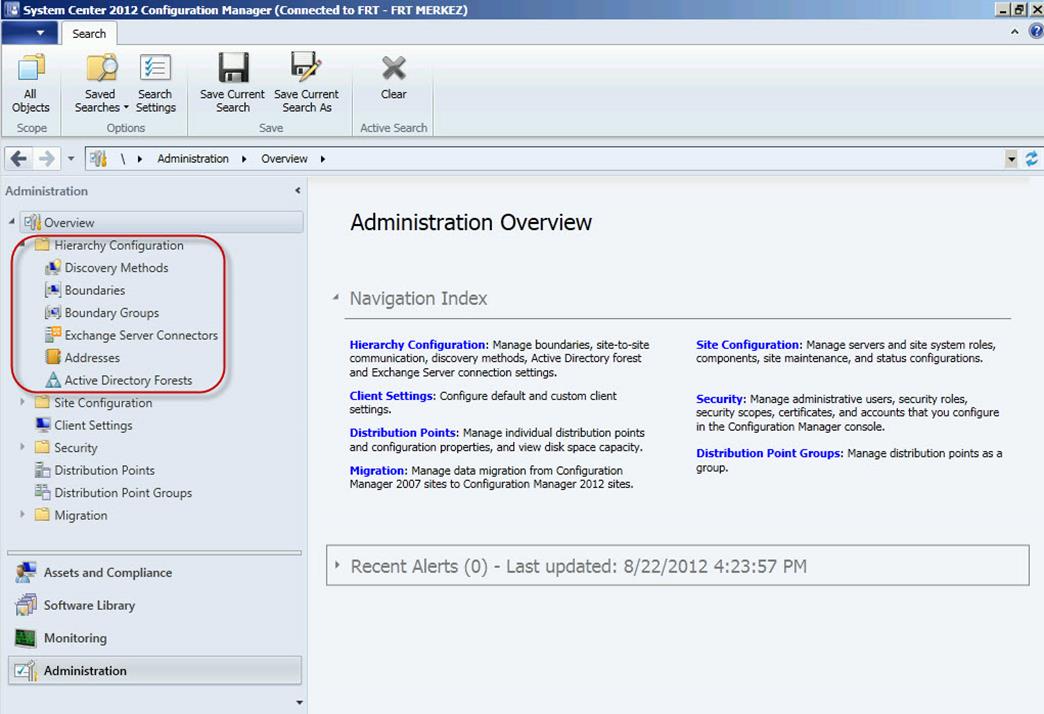The image size is (1044, 714).
Task: Open the Hierarchy Configuration link
Action: click(x=419, y=344)
